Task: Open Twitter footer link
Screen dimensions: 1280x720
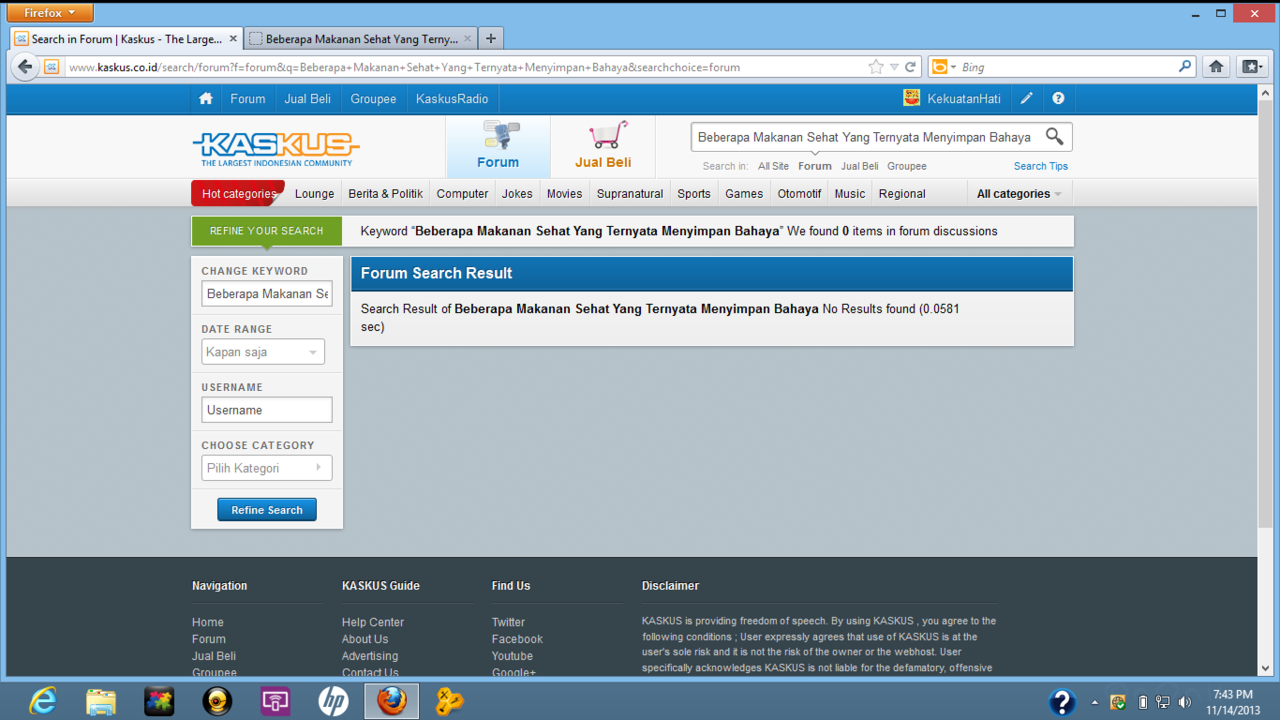Action: [x=508, y=622]
